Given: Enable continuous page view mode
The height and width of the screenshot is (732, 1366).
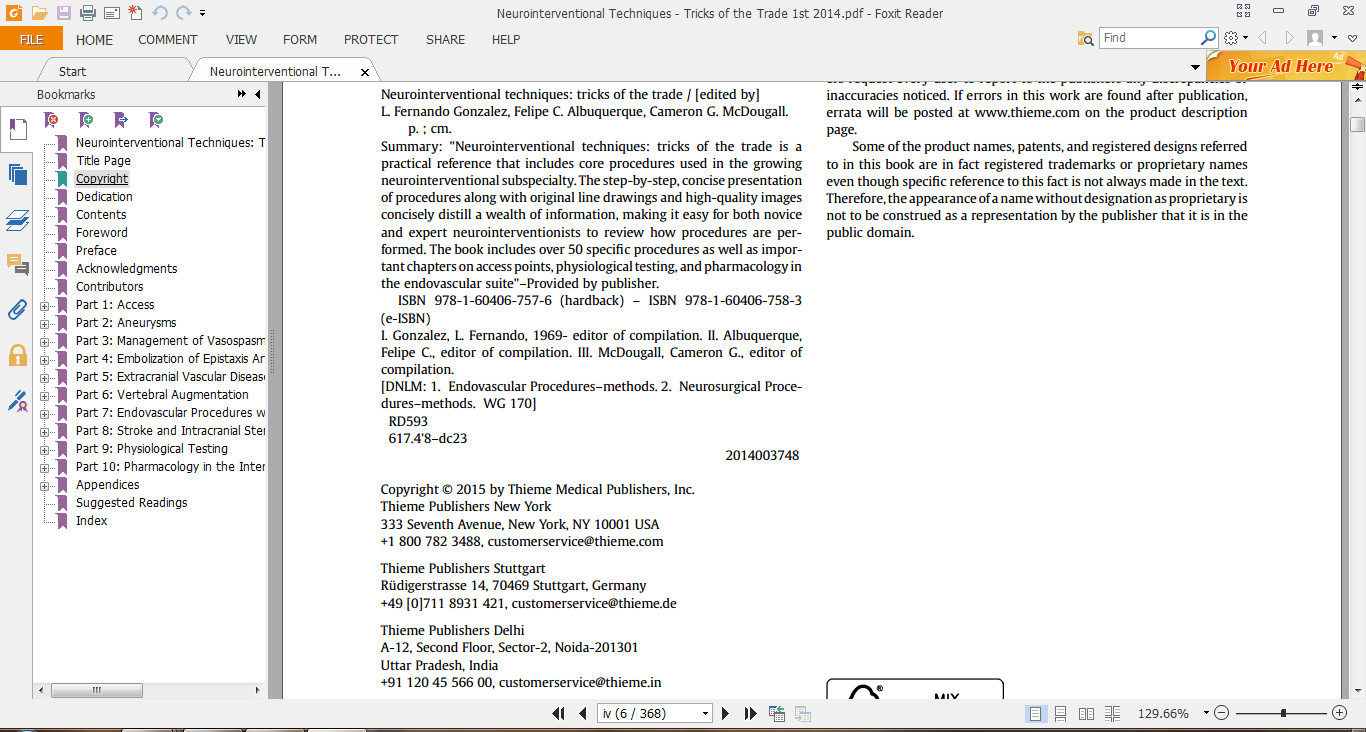Looking at the screenshot, I should [x=1060, y=713].
